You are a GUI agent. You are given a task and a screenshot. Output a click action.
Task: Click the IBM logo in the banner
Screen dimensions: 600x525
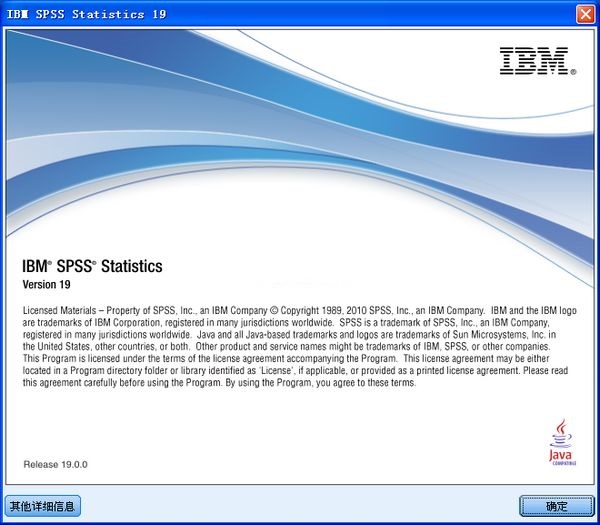(537, 61)
